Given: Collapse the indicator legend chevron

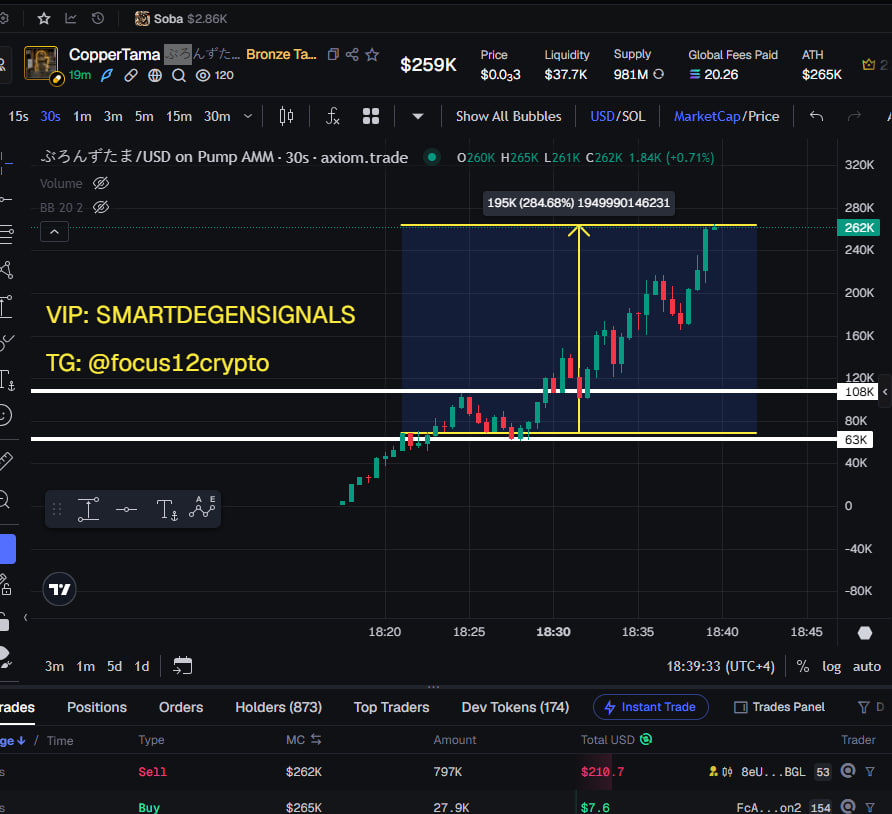Looking at the screenshot, I should coord(55,232).
